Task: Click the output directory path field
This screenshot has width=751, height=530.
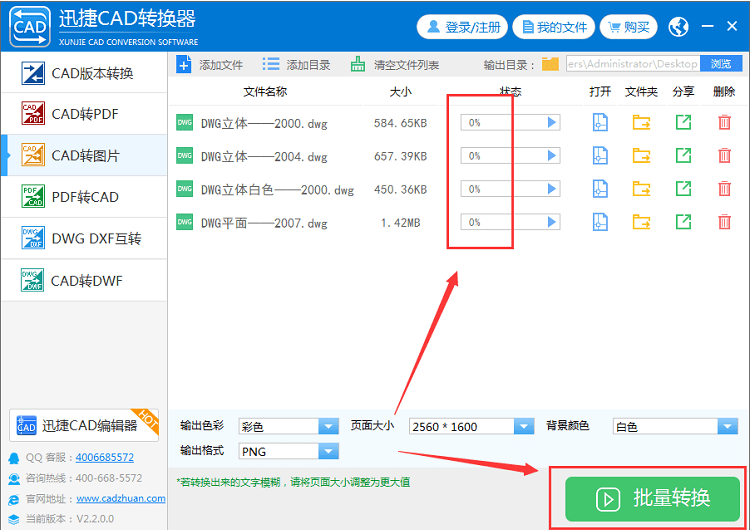Action: pyautogui.click(x=633, y=64)
